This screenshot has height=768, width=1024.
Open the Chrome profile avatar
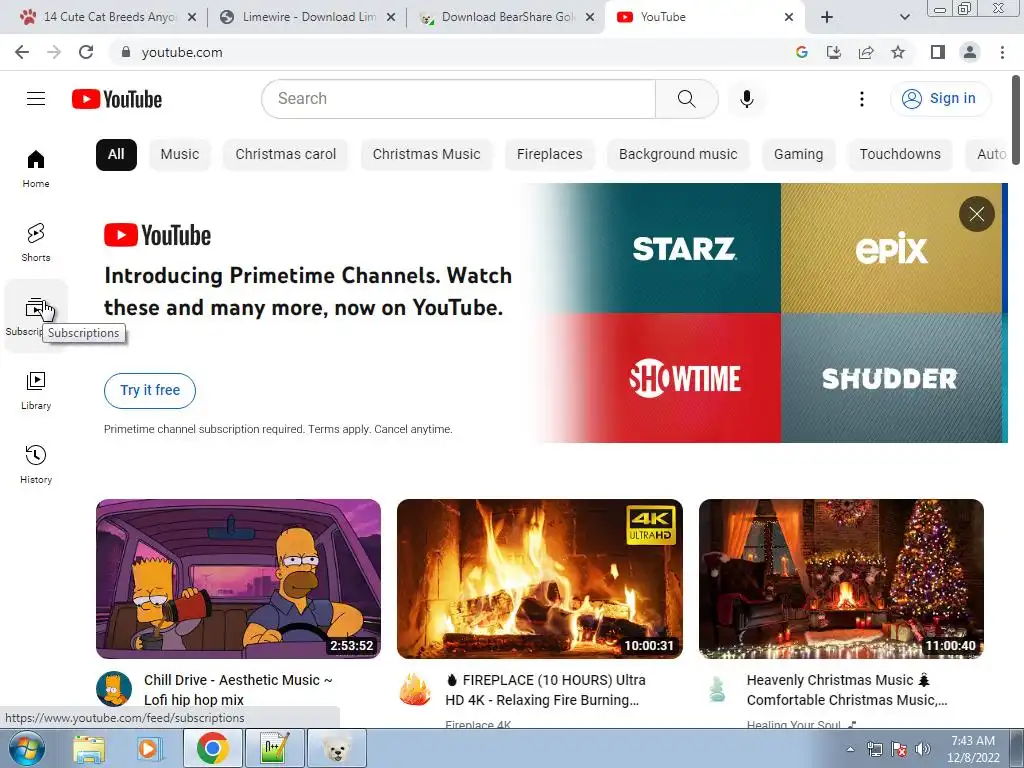coord(970,52)
